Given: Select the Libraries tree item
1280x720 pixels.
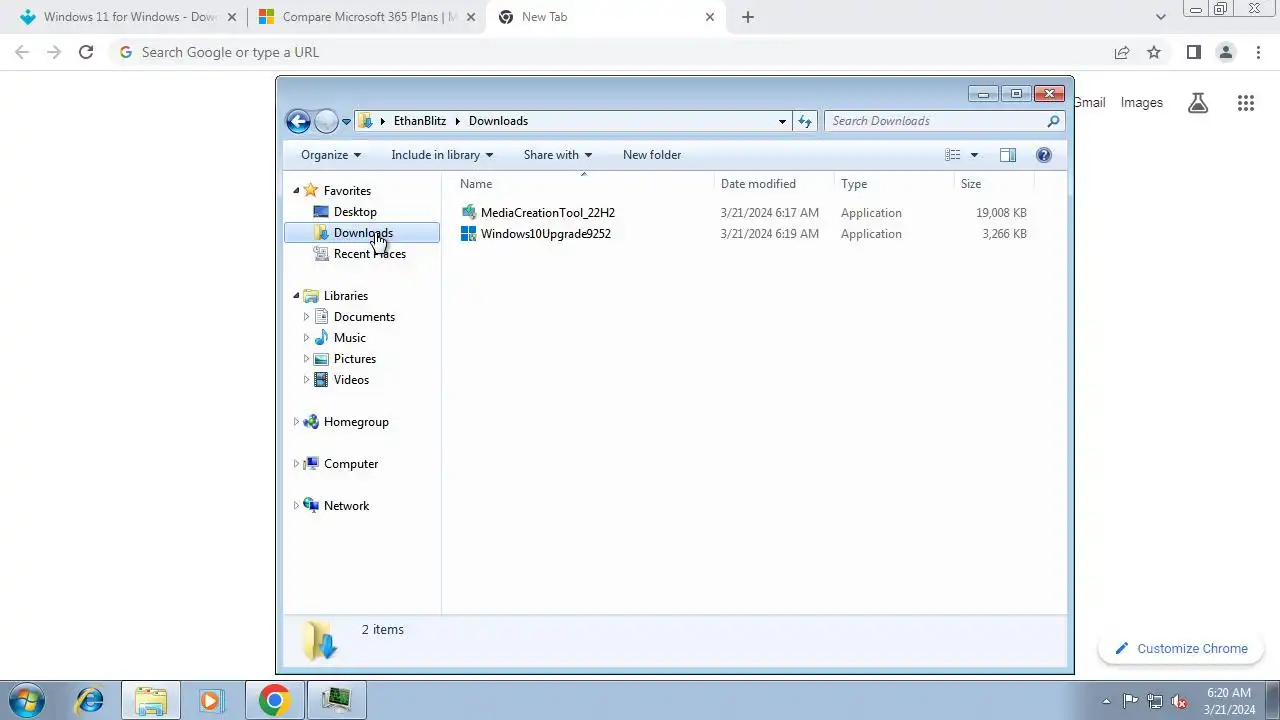Looking at the screenshot, I should click(x=346, y=296).
